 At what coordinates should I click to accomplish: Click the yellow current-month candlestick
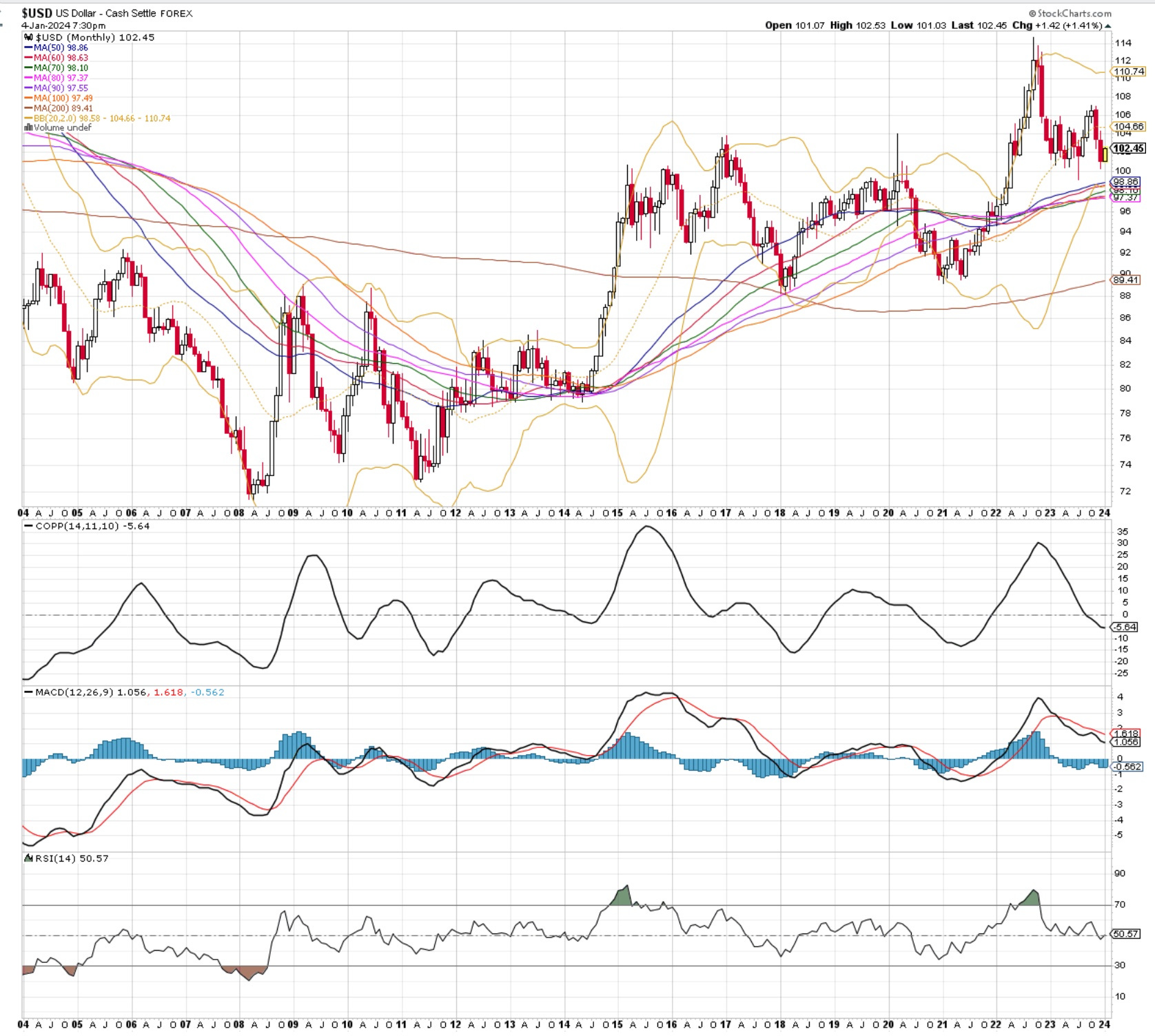(1105, 154)
